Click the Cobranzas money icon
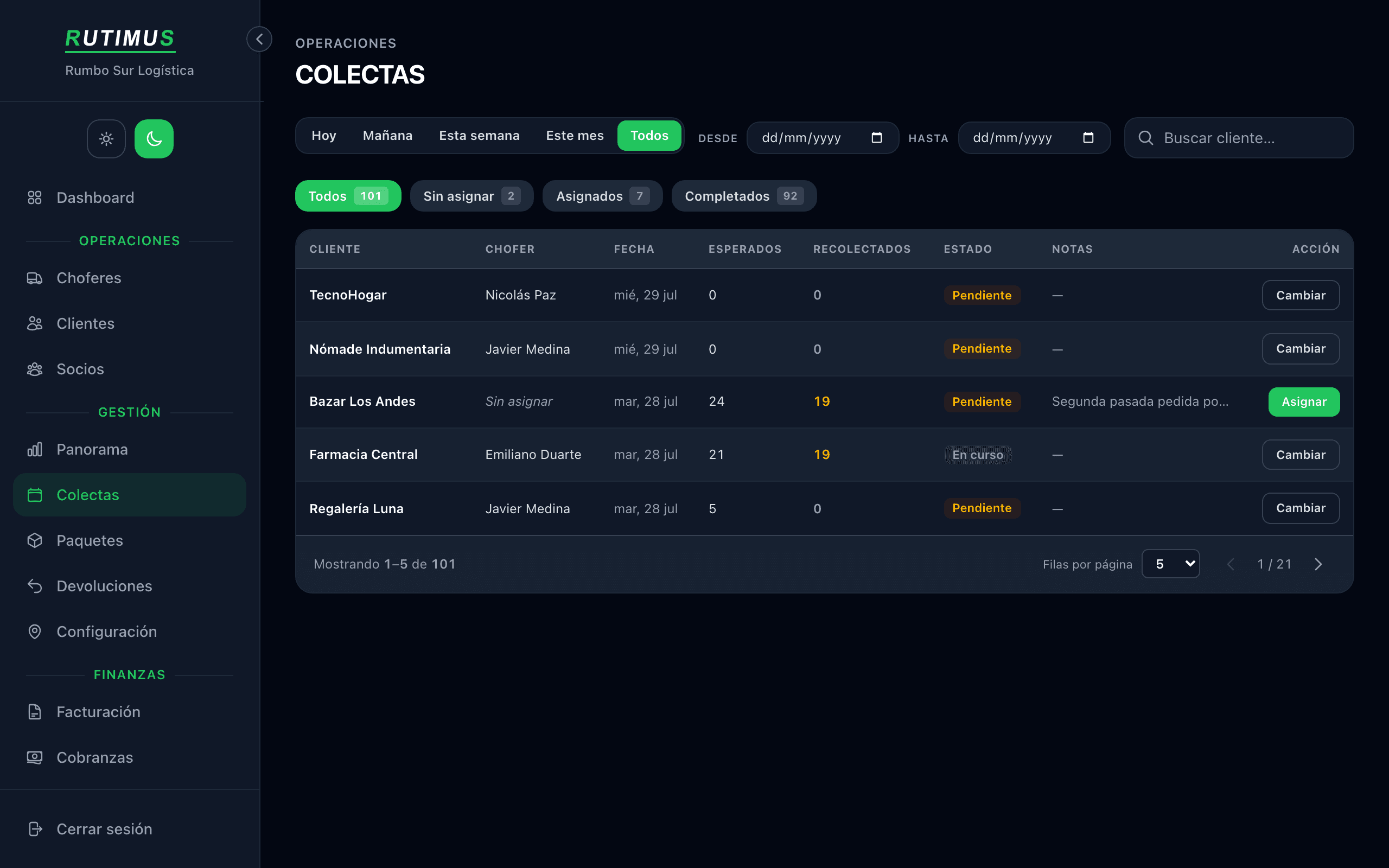This screenshot has height=868, width=1389. coord(34,757)
